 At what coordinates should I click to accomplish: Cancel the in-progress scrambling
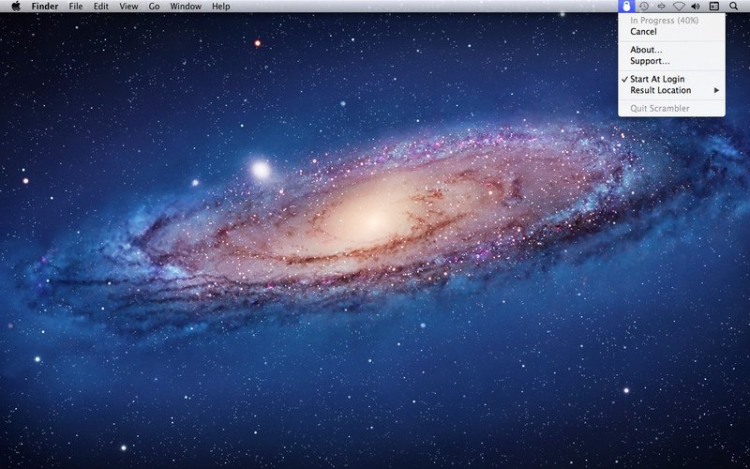[x=672, y=32]
